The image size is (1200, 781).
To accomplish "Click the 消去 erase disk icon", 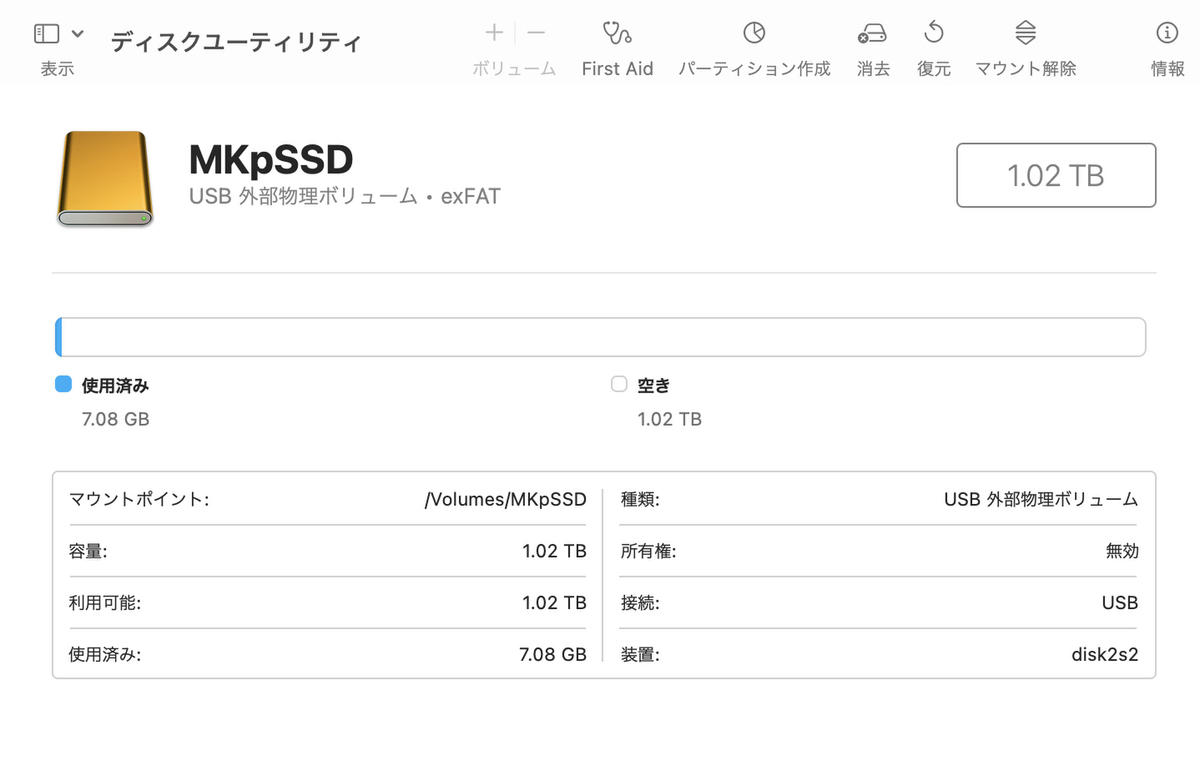I will [x=872, y=34].
